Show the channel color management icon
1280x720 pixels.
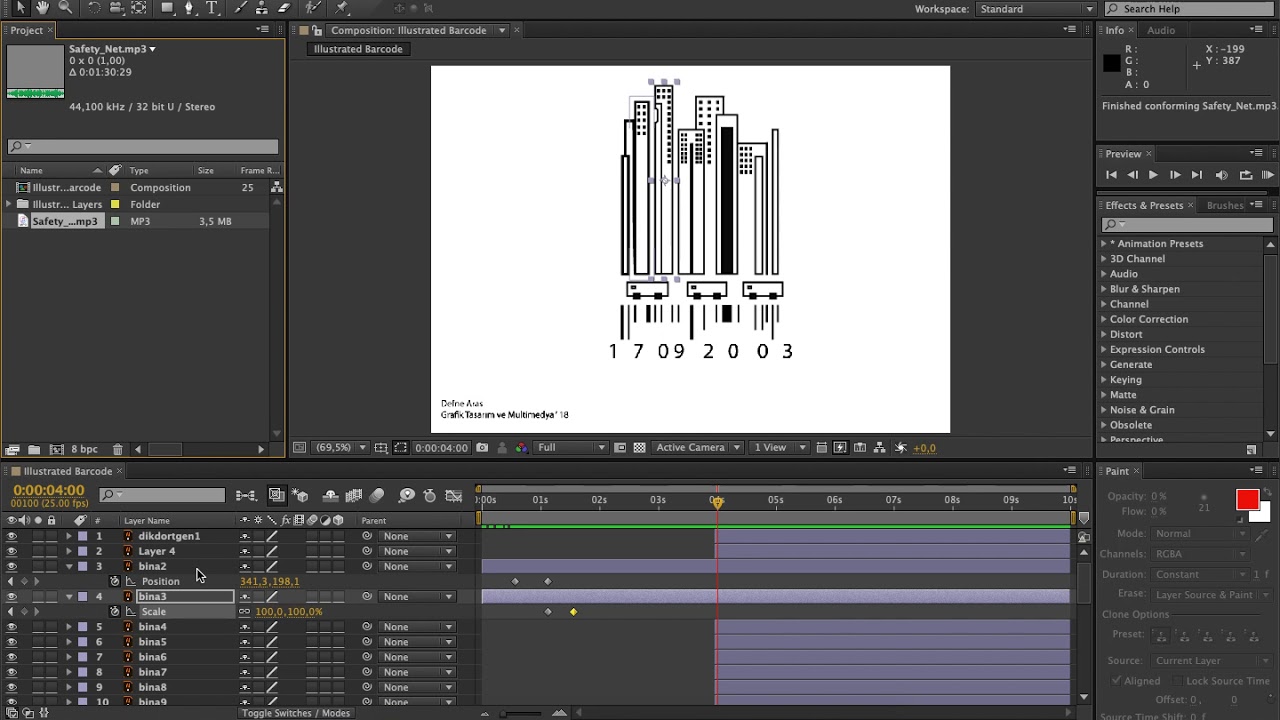click(521, 448)
